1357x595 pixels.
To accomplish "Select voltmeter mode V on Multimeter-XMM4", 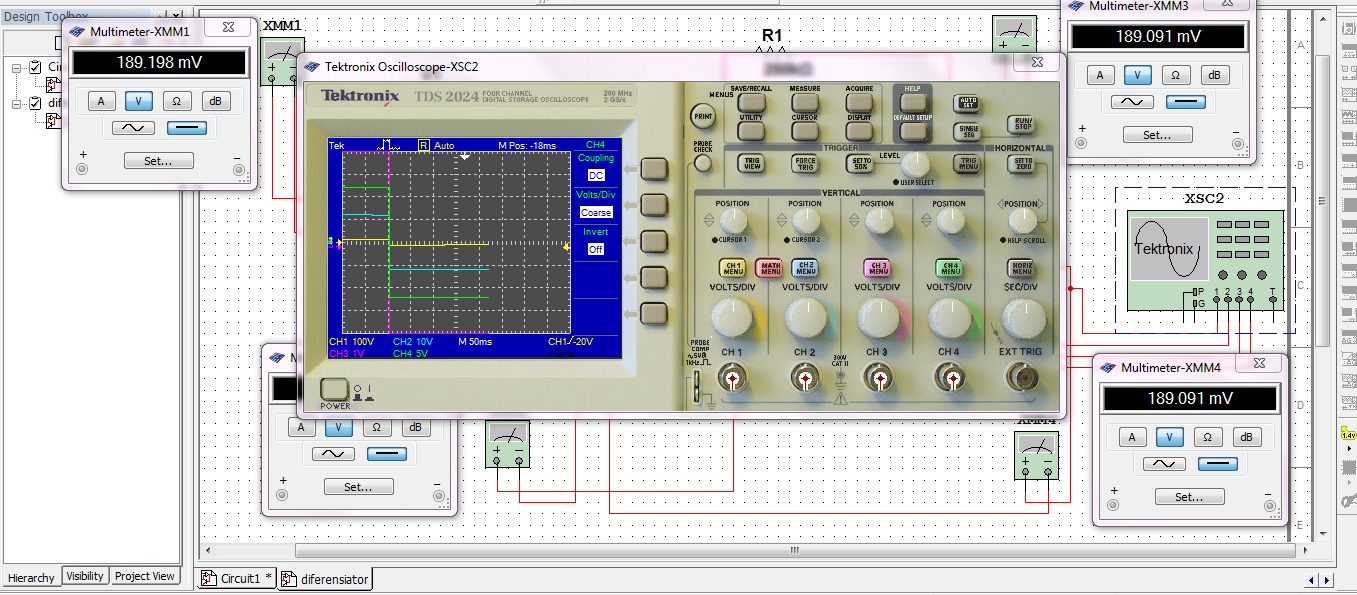I will 1169,437.
